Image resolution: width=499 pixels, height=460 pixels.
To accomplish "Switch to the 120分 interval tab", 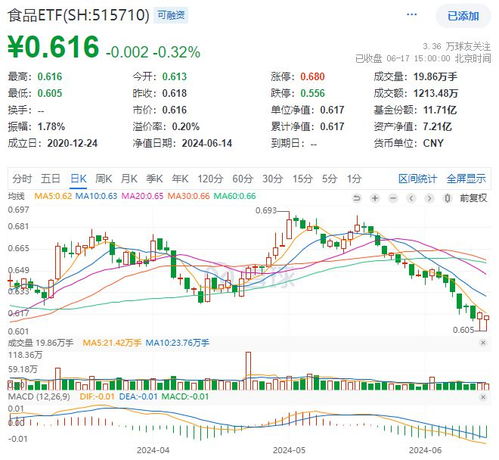I will 210,179.
